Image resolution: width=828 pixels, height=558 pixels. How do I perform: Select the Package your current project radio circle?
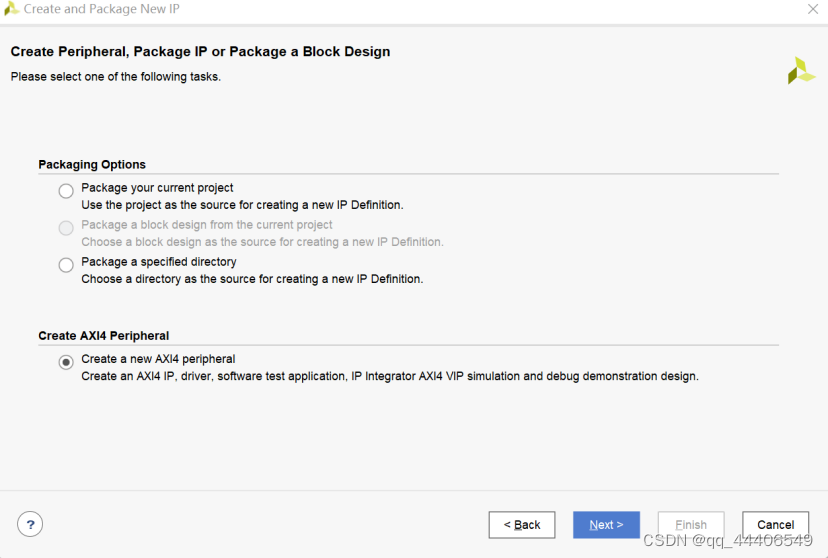click(66, 191)
